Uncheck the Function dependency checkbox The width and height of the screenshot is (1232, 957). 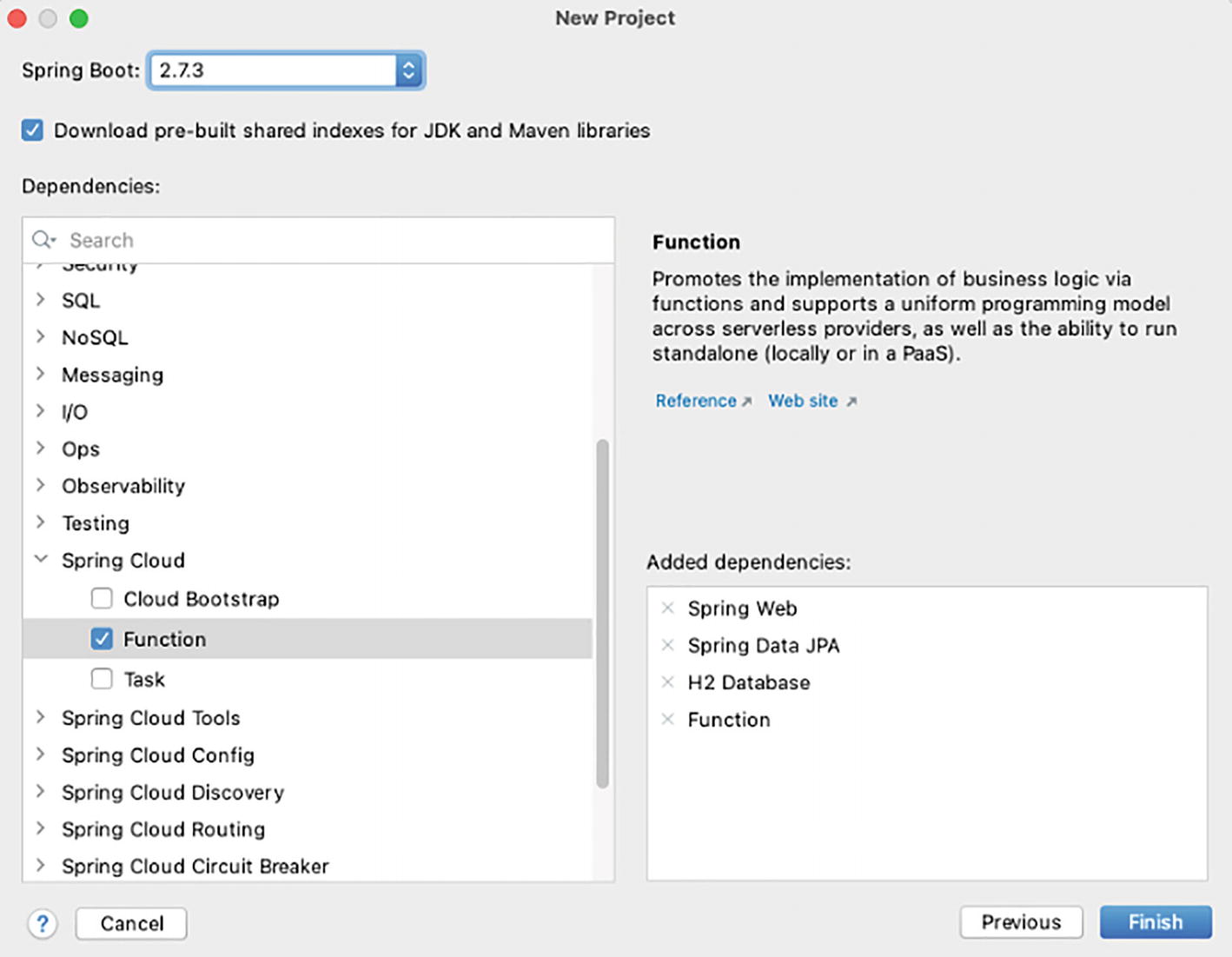(x=102, y=639)
